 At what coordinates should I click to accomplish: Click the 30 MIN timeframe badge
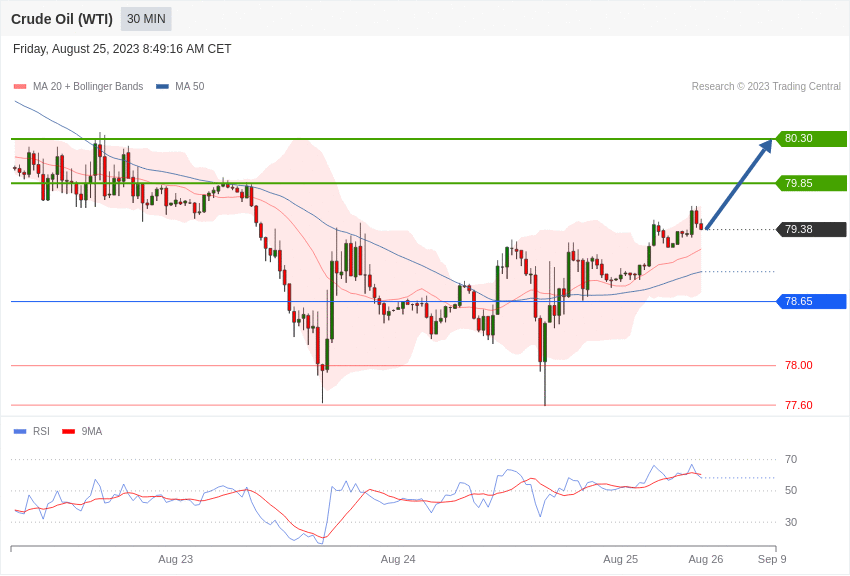point(146,19)
